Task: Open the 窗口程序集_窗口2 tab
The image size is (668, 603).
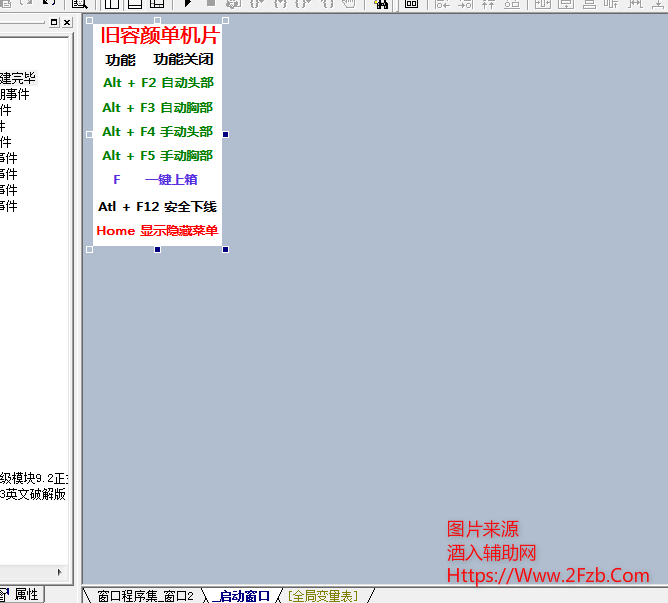Action: pos(145,596)
